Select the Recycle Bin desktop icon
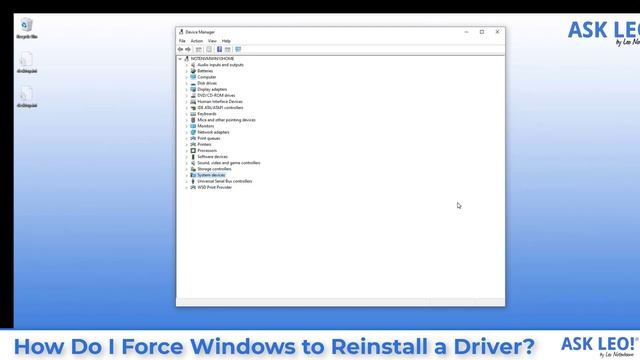Viewport: 640px width, 360px height. 27,28
